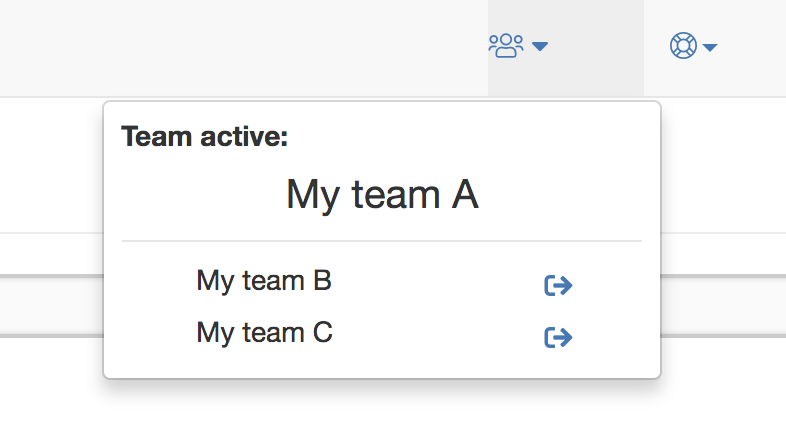Click the gray row strip right of popup

(723, 306)
